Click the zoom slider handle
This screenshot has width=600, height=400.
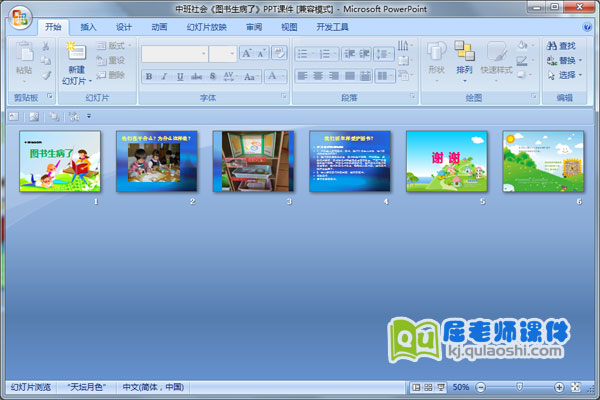coord(519,387)
